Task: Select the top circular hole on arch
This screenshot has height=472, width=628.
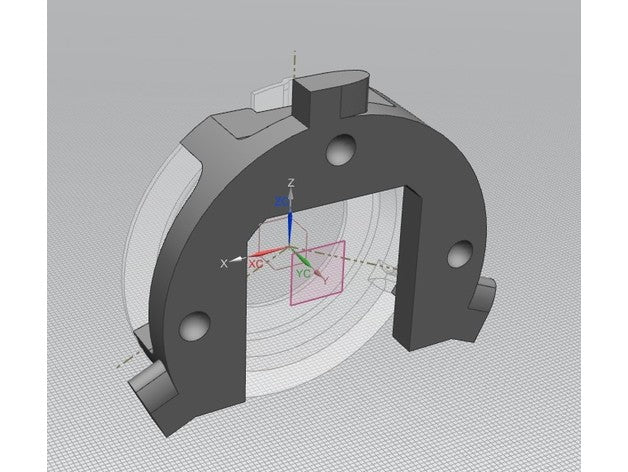Action: [341, 149]
